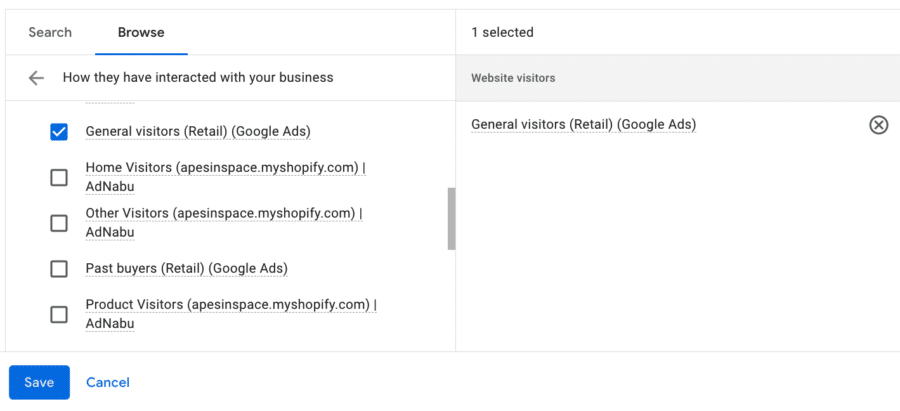Click the 'How they have interacted' heading
Image resolution: width=900 pixels, height=411 pixels.
[x=198, y=77]
